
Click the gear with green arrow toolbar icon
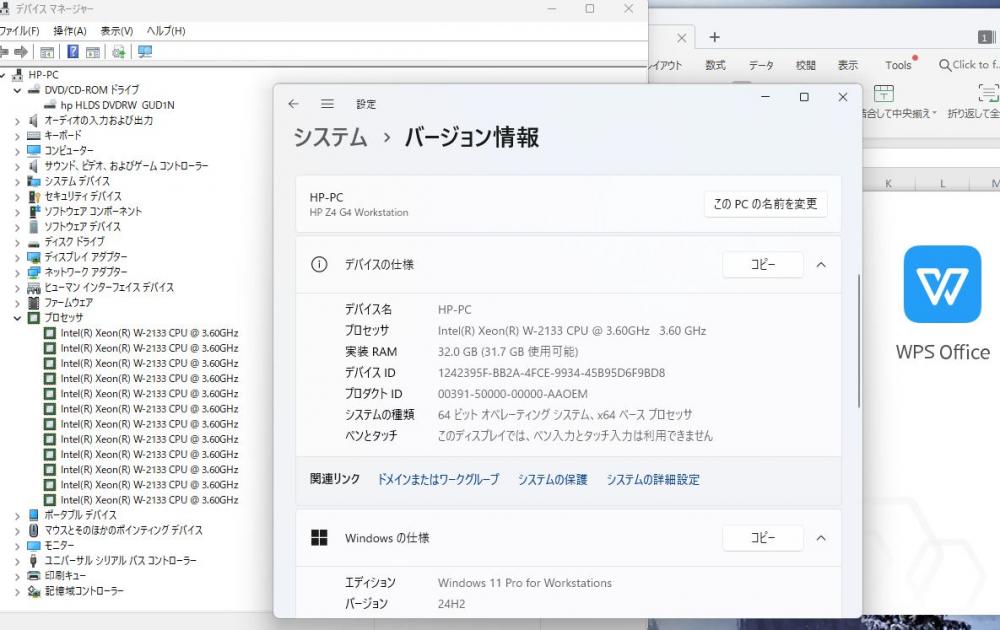[x=119, y=52]
